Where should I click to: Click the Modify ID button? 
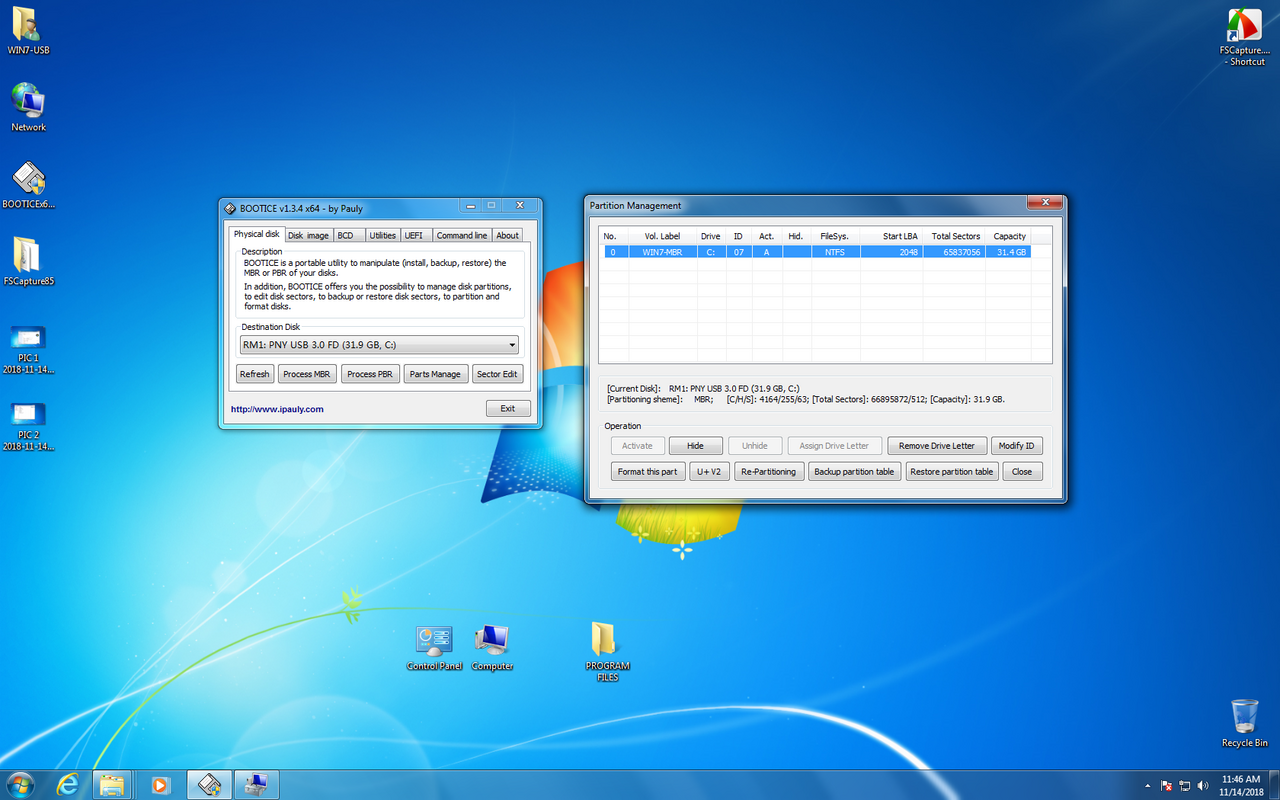(1017, 446)
